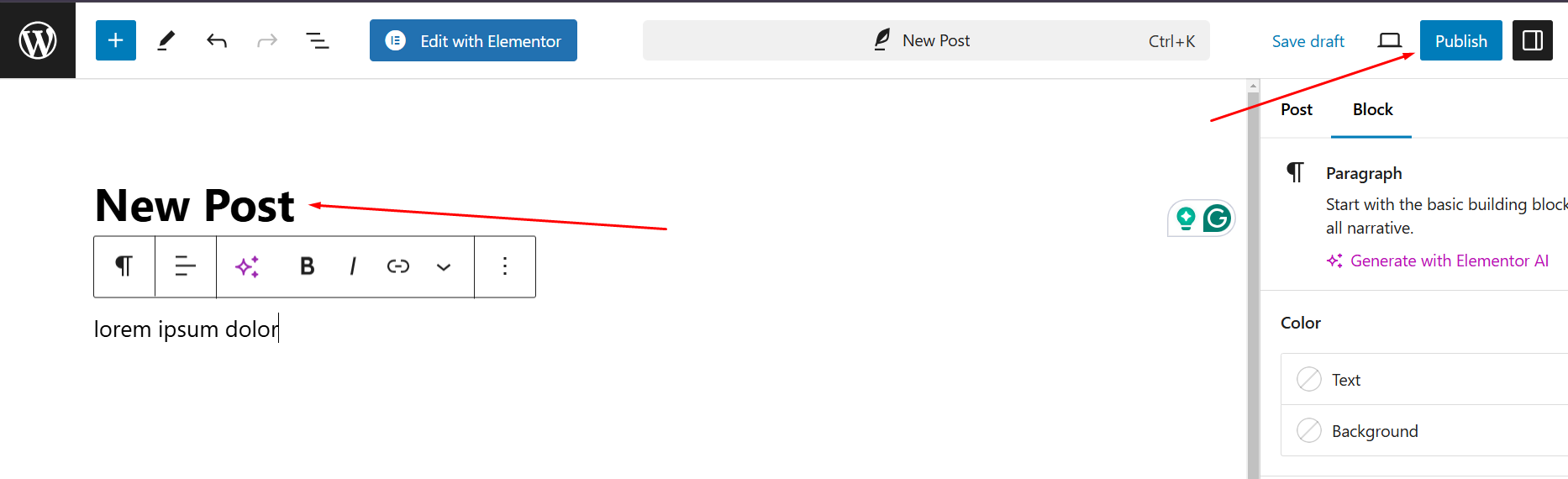The width and height of the screenshot is (1568, 479).
Task: Click the Publish button
Action: click(x=1461, y=40)
